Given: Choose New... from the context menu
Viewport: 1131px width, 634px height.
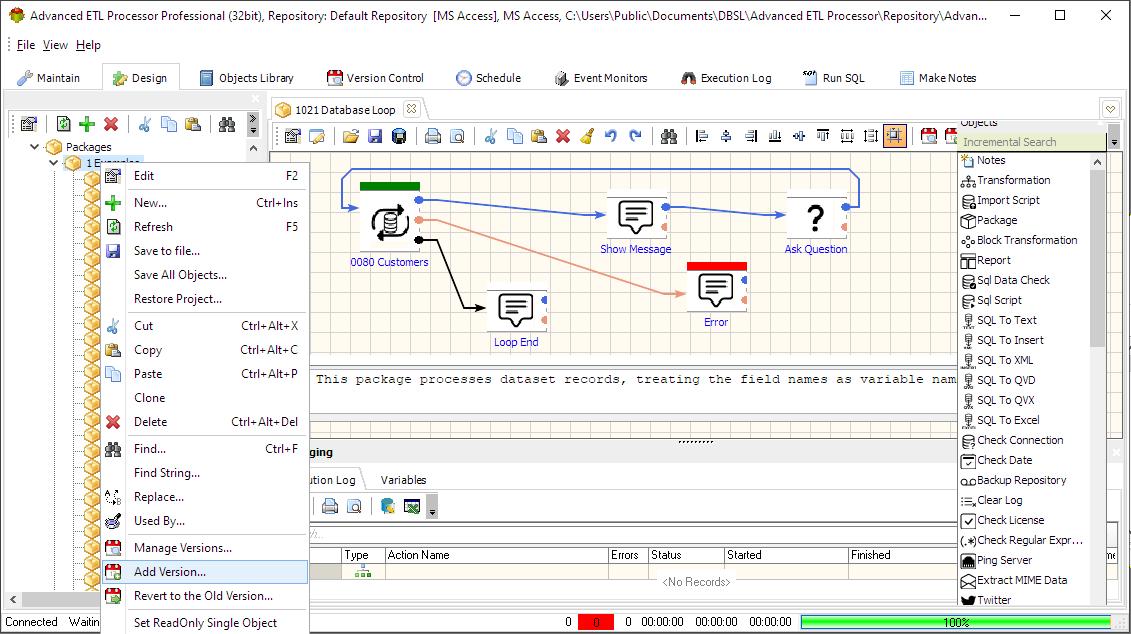Looking at the screenshot, I should pyautogui.click(x=205, y=203).
